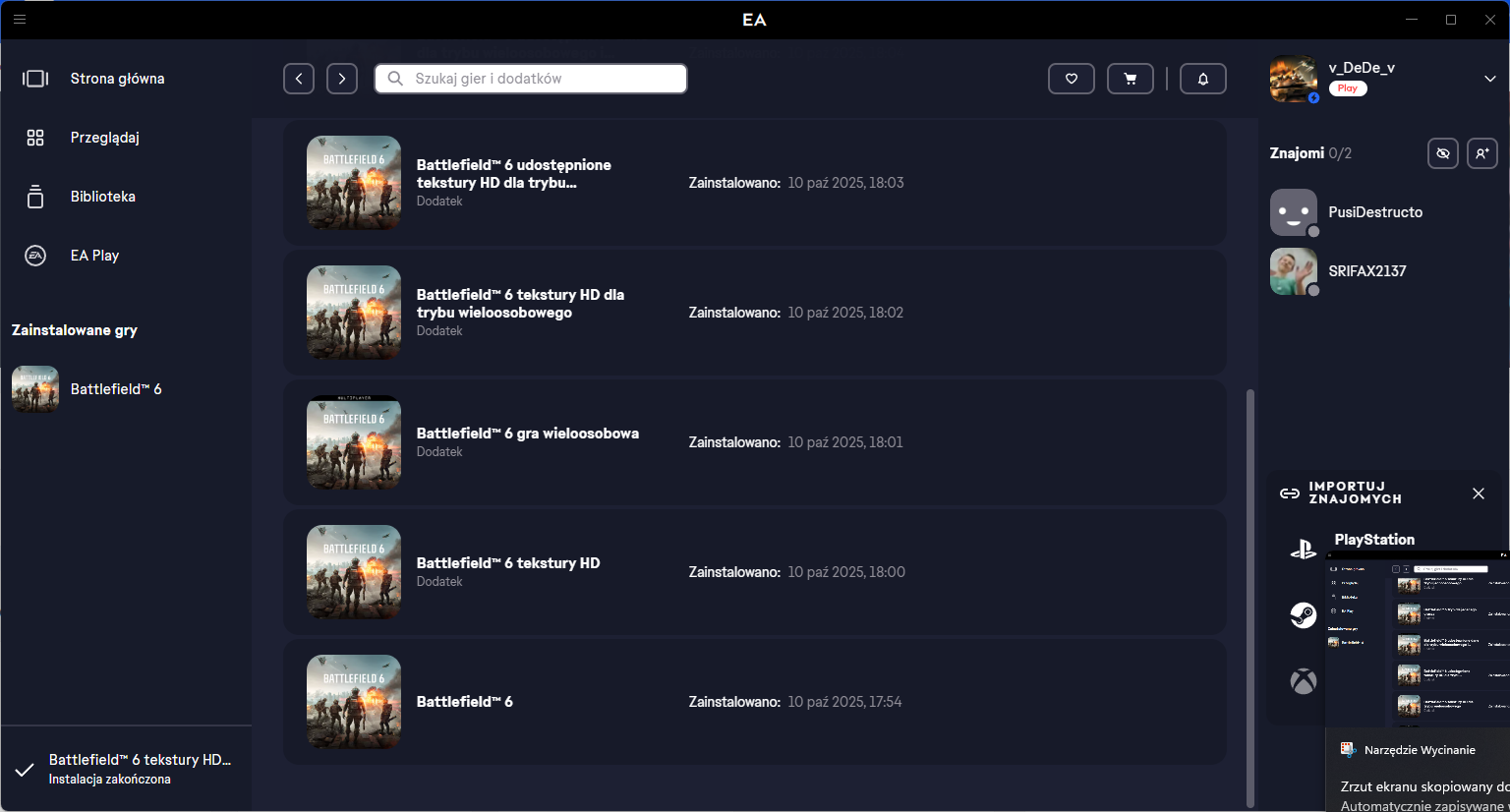
Task: Open the wishlist heart icon
Action: (1072, 79)
